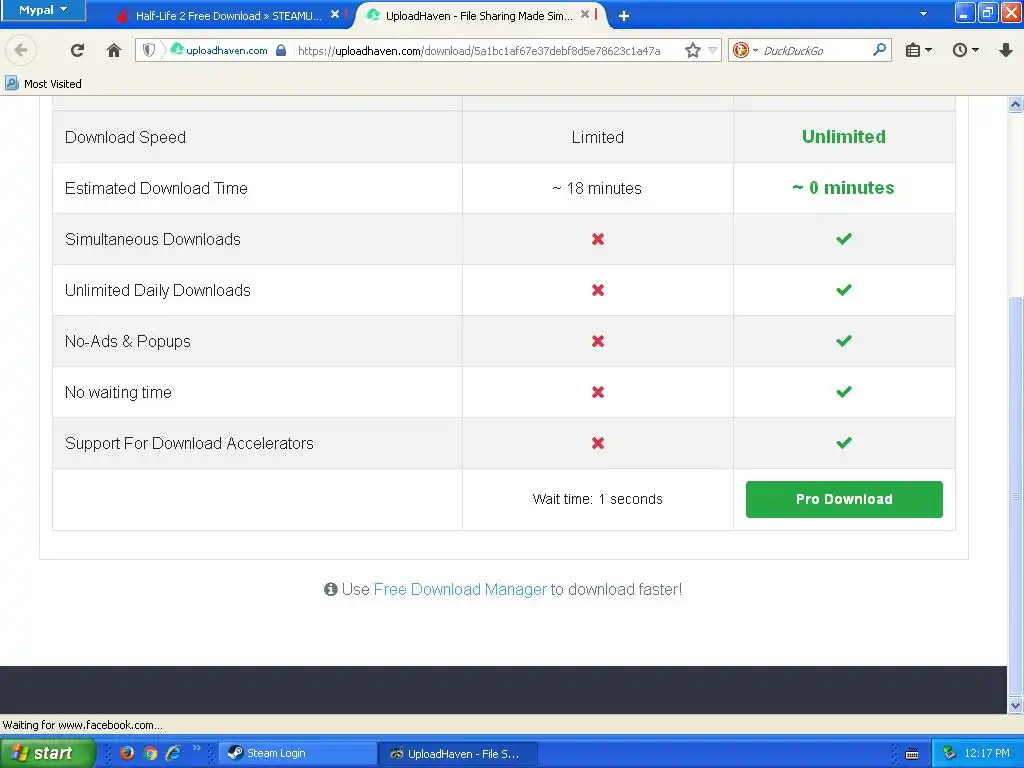Open the DuckDuckGo search engine selector
This screenshot has height=768, width=1024.
pos(744,50)
